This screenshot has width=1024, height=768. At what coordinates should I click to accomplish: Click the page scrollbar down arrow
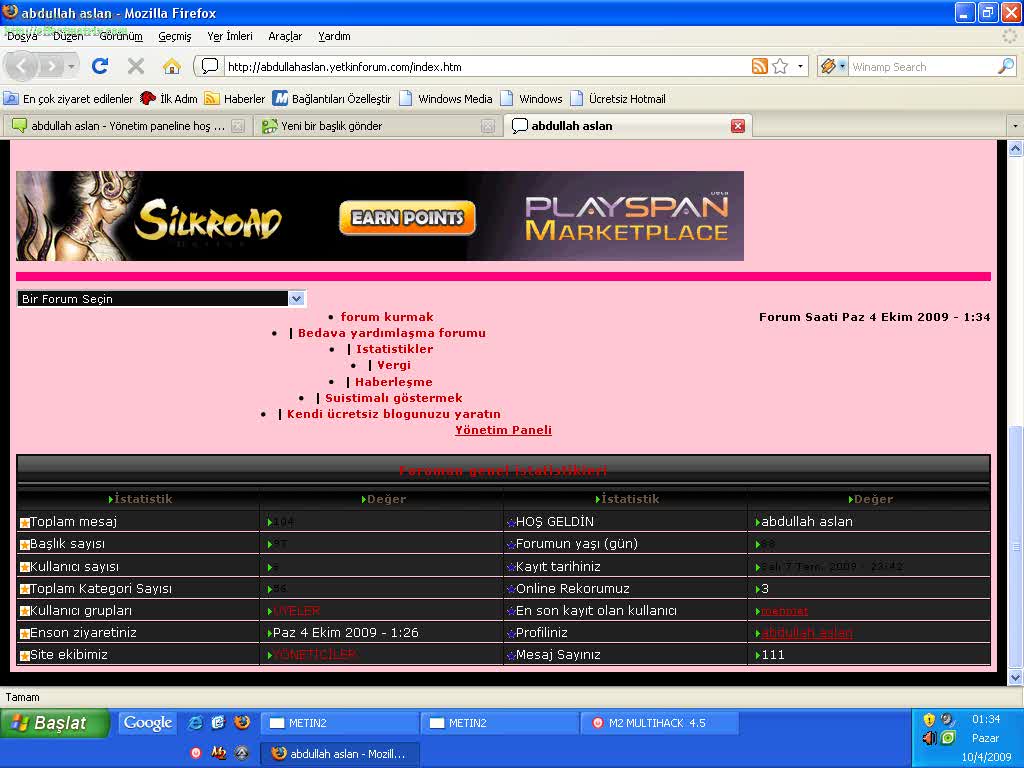[x=1015, y=678]
